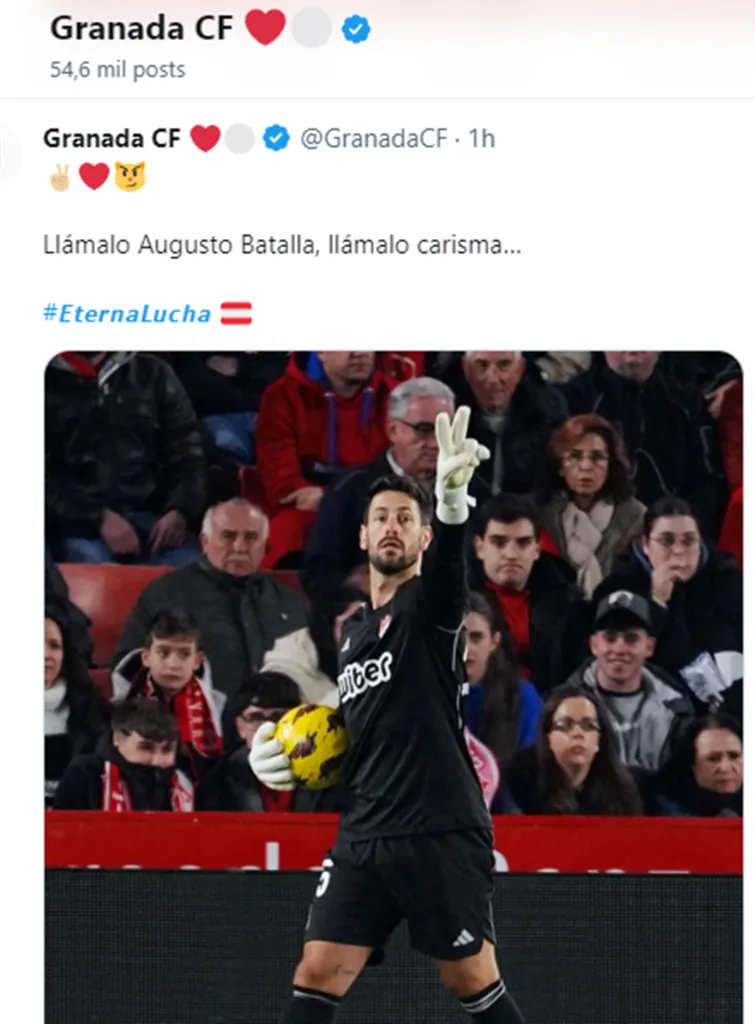755x1024 pixels.
Task: Click the red heart after the tweet author name
Action: click(205, 138)
